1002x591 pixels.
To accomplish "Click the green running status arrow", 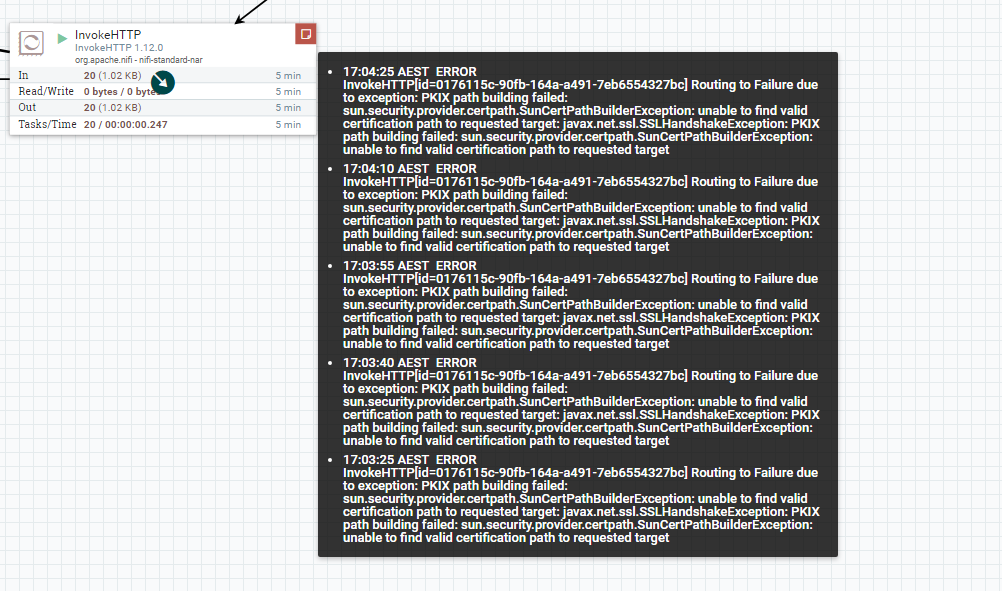I will [62, 38].
